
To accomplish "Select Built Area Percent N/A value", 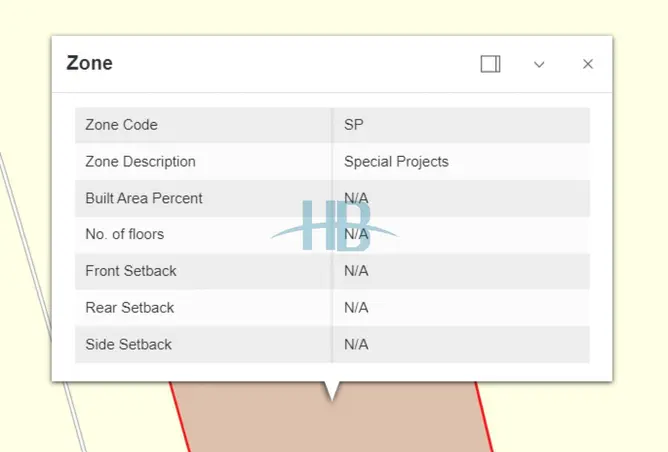I will (x=356, y=198).
